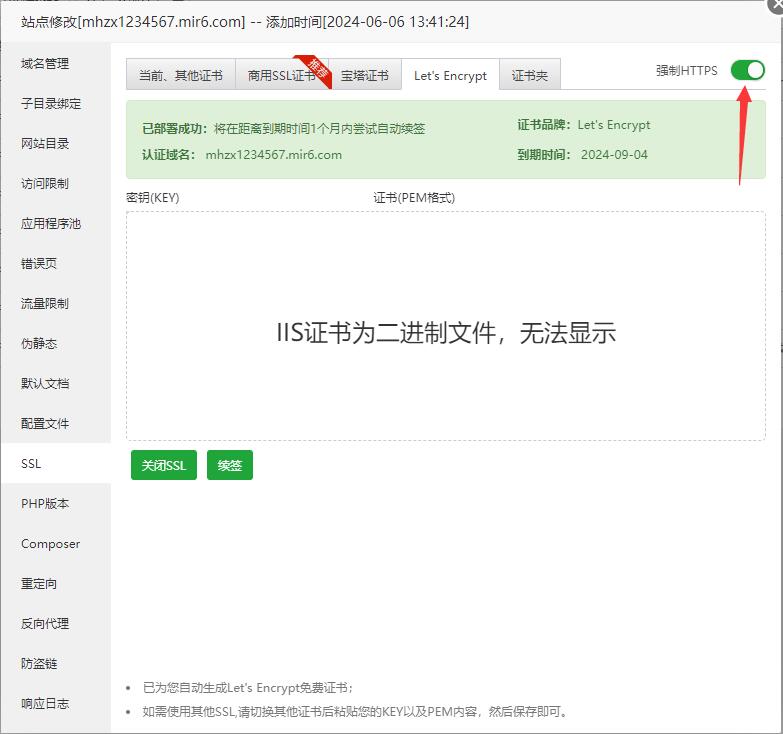The height and width of the screenshot is (734, 783).
Task: Open 域名管理 in the sidebar
Action: coord(45,64)
